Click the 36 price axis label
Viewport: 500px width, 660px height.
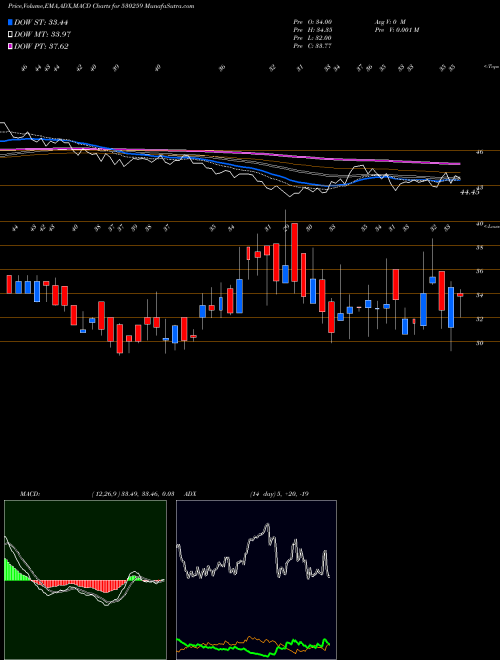pos(479,271)
